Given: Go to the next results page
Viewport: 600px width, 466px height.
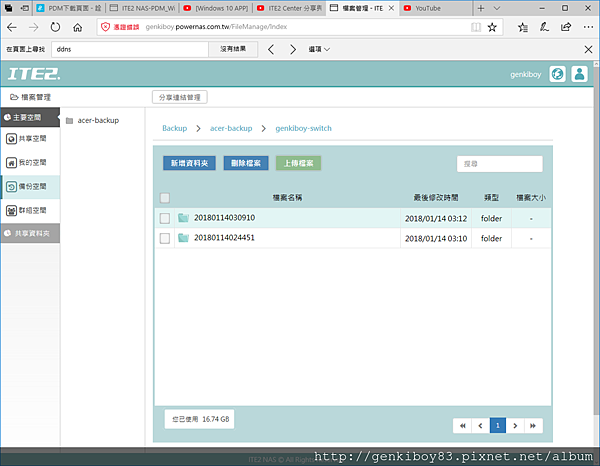Looking at the screenshot, I should coord(515,425).
